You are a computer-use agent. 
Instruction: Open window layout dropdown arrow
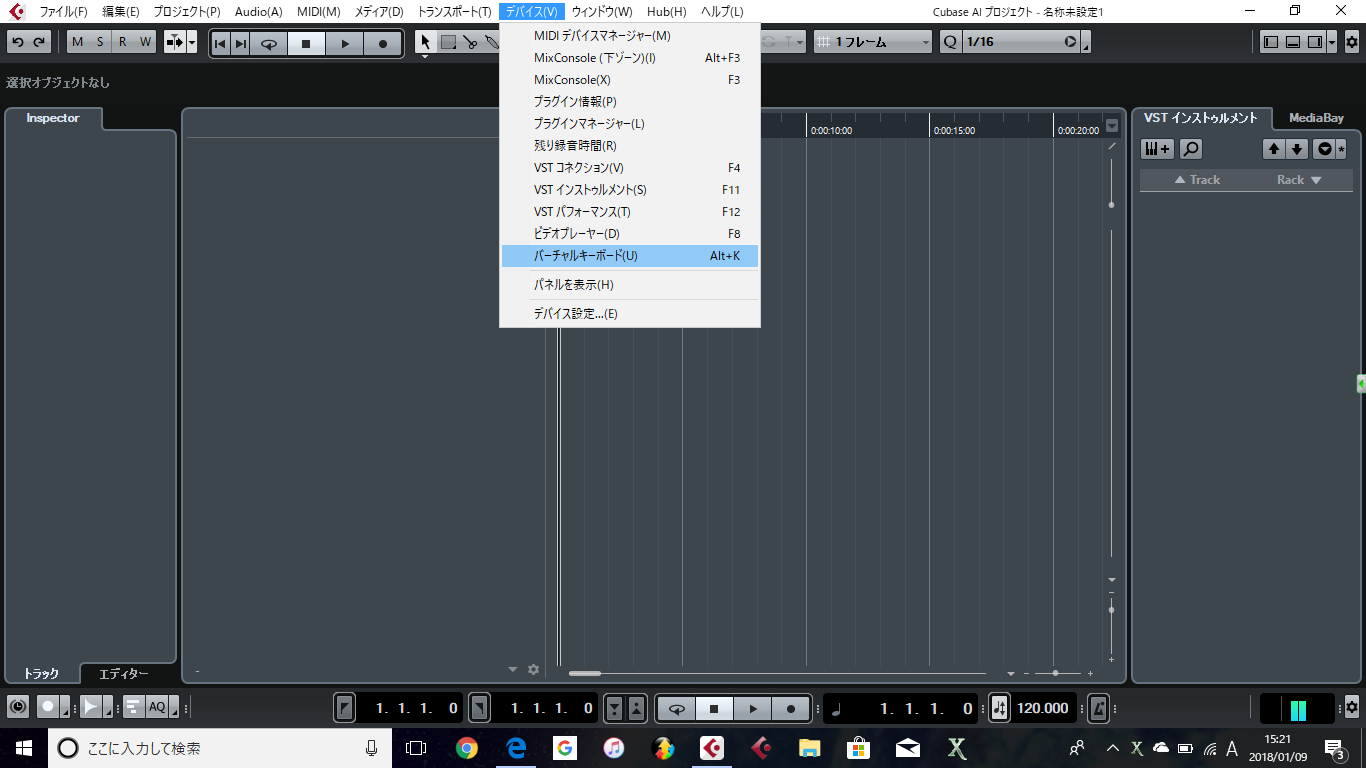[x=1333, y=42]
